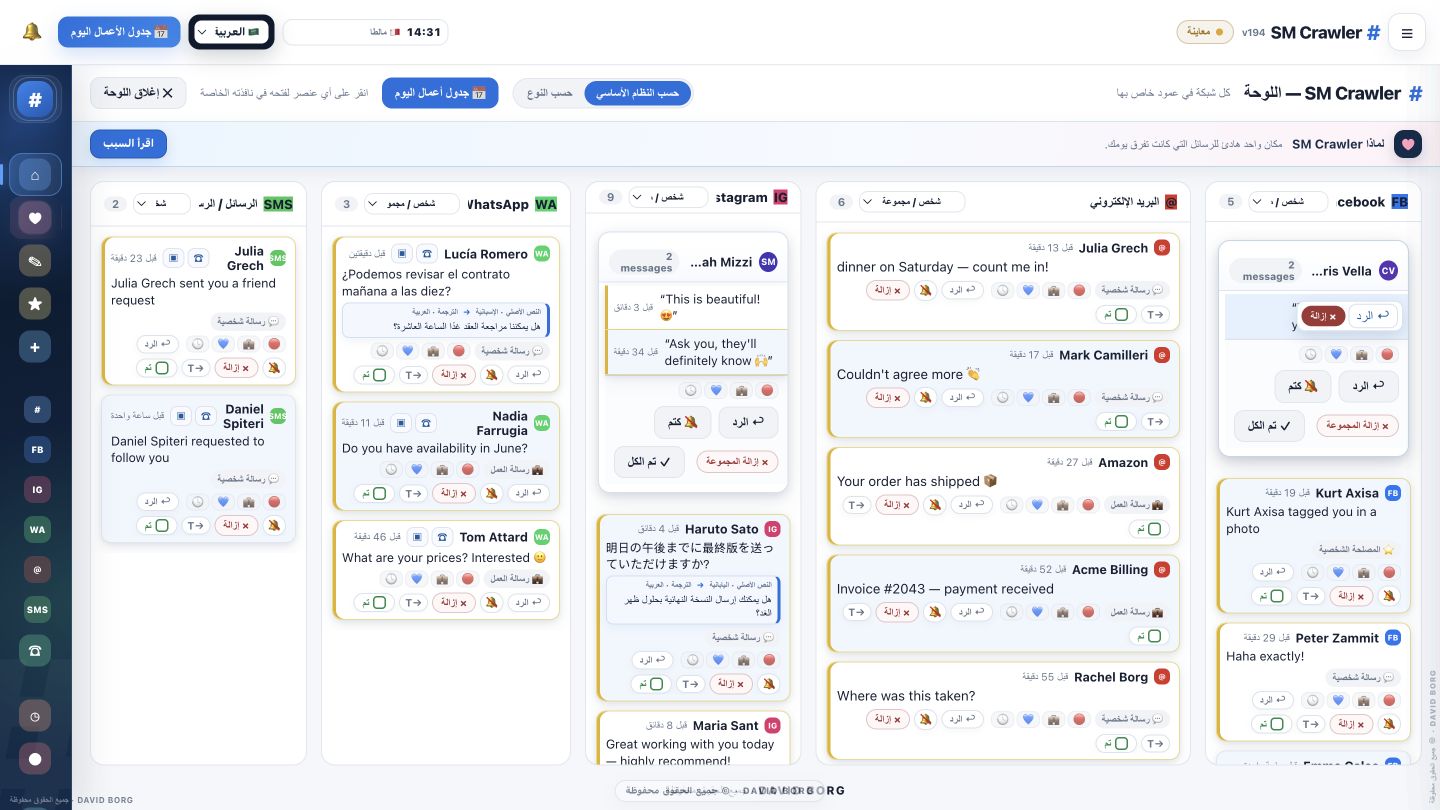Select the email @ icon in sidebar

(x=37, y=570)
